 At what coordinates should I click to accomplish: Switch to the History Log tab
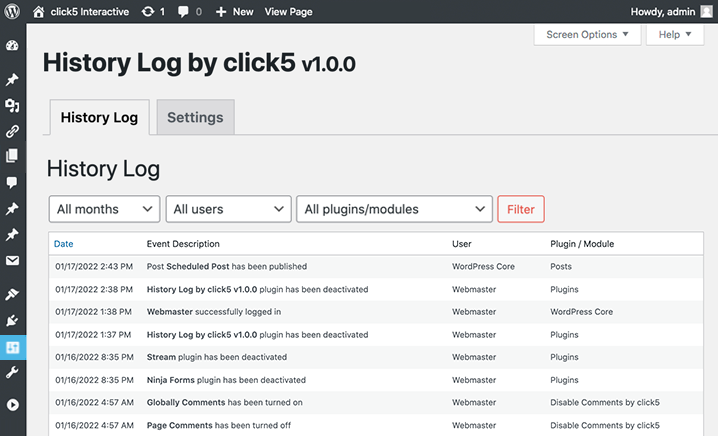click(x=99, y=117)
